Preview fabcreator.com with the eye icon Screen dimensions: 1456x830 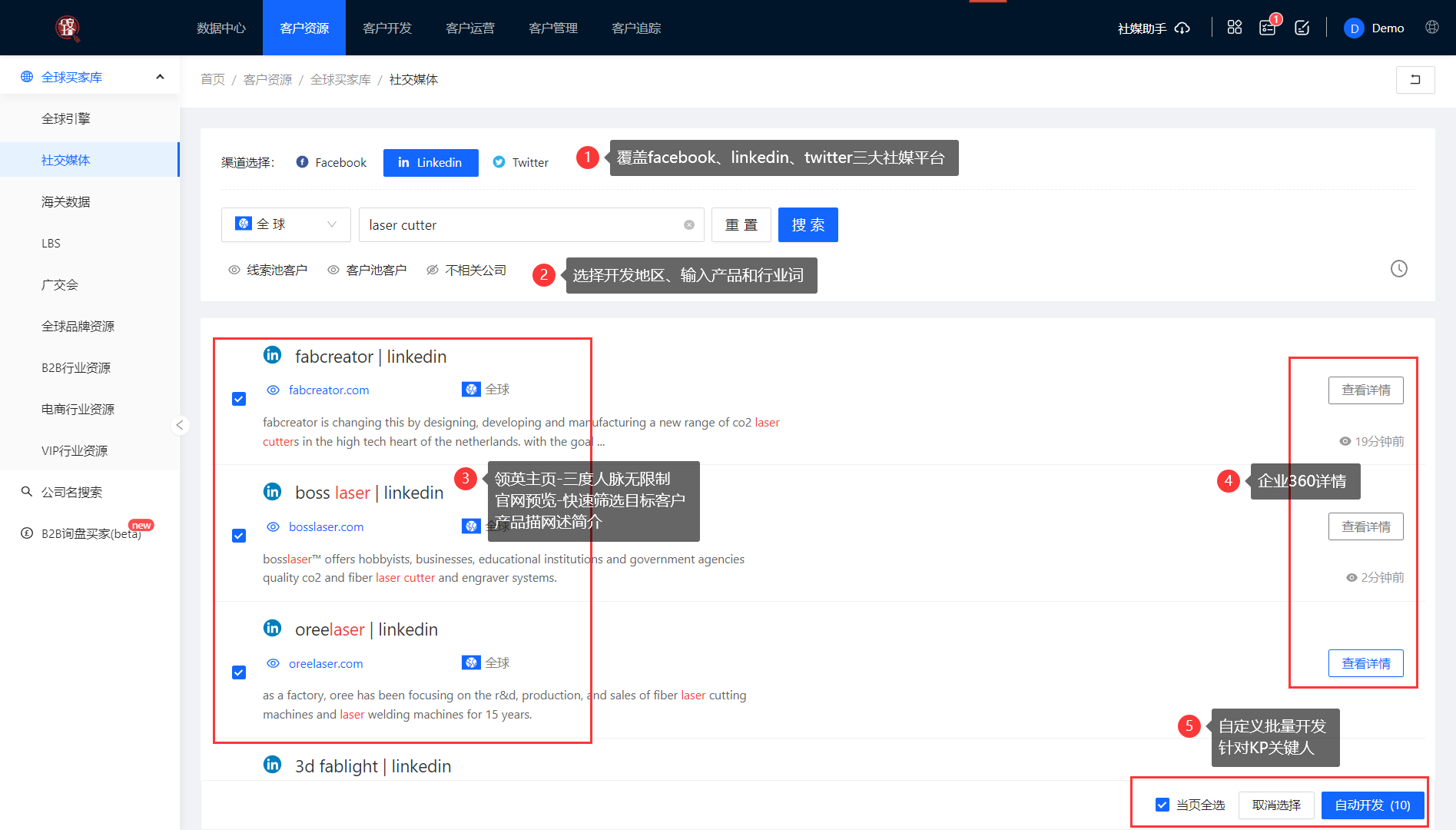pos(273,390)
